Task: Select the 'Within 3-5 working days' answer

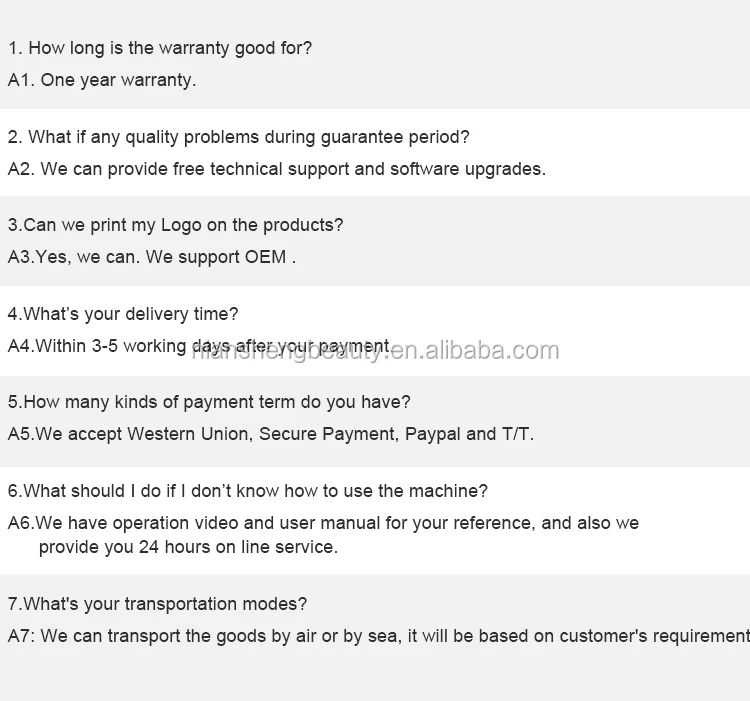Action: tap(200, 346)
